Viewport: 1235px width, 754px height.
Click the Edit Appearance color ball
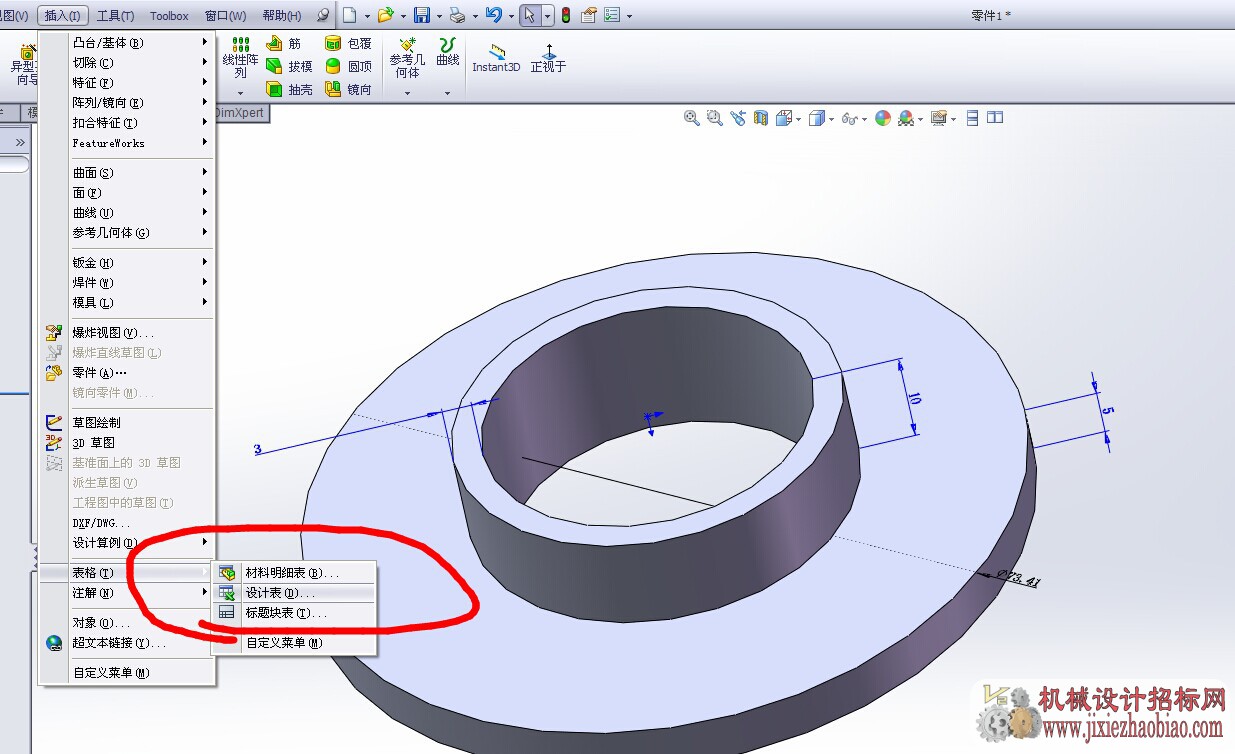coord(882,118)
